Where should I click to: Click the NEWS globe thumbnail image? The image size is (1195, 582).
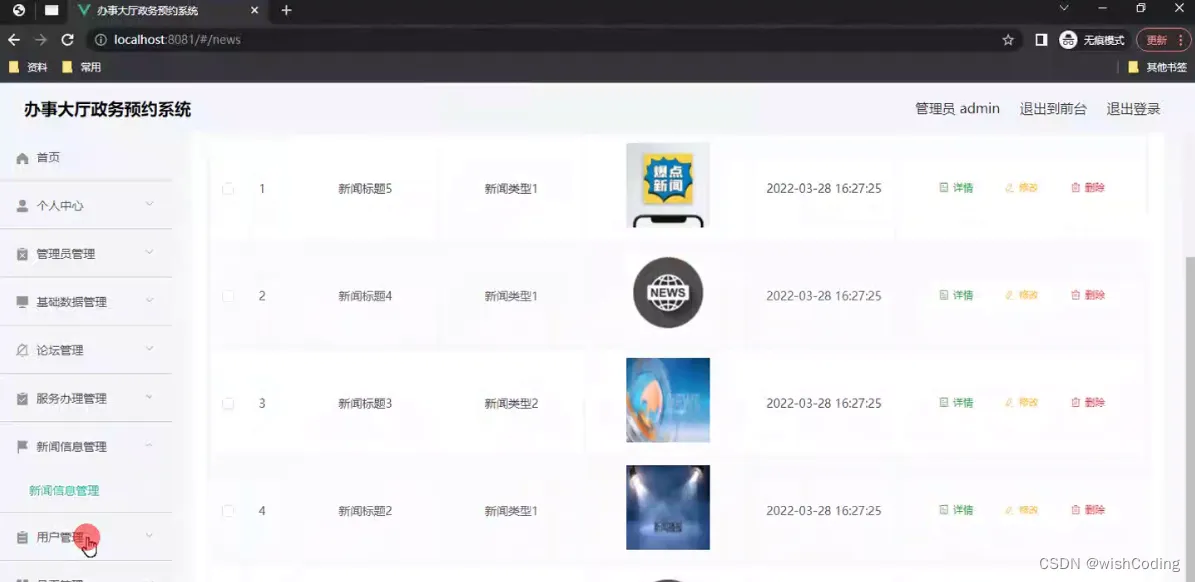668,293
